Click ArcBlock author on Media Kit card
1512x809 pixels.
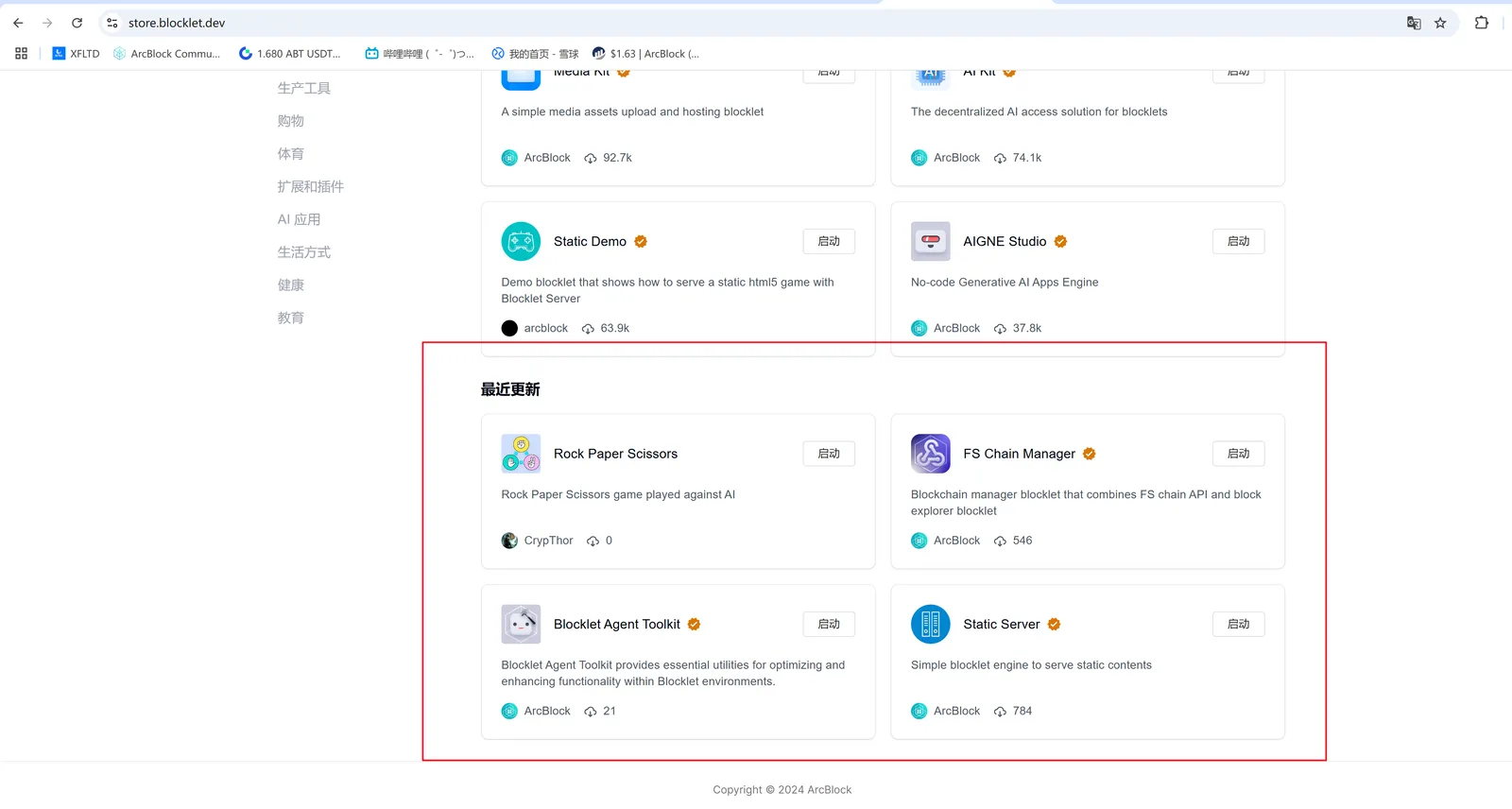click(547, 158)
